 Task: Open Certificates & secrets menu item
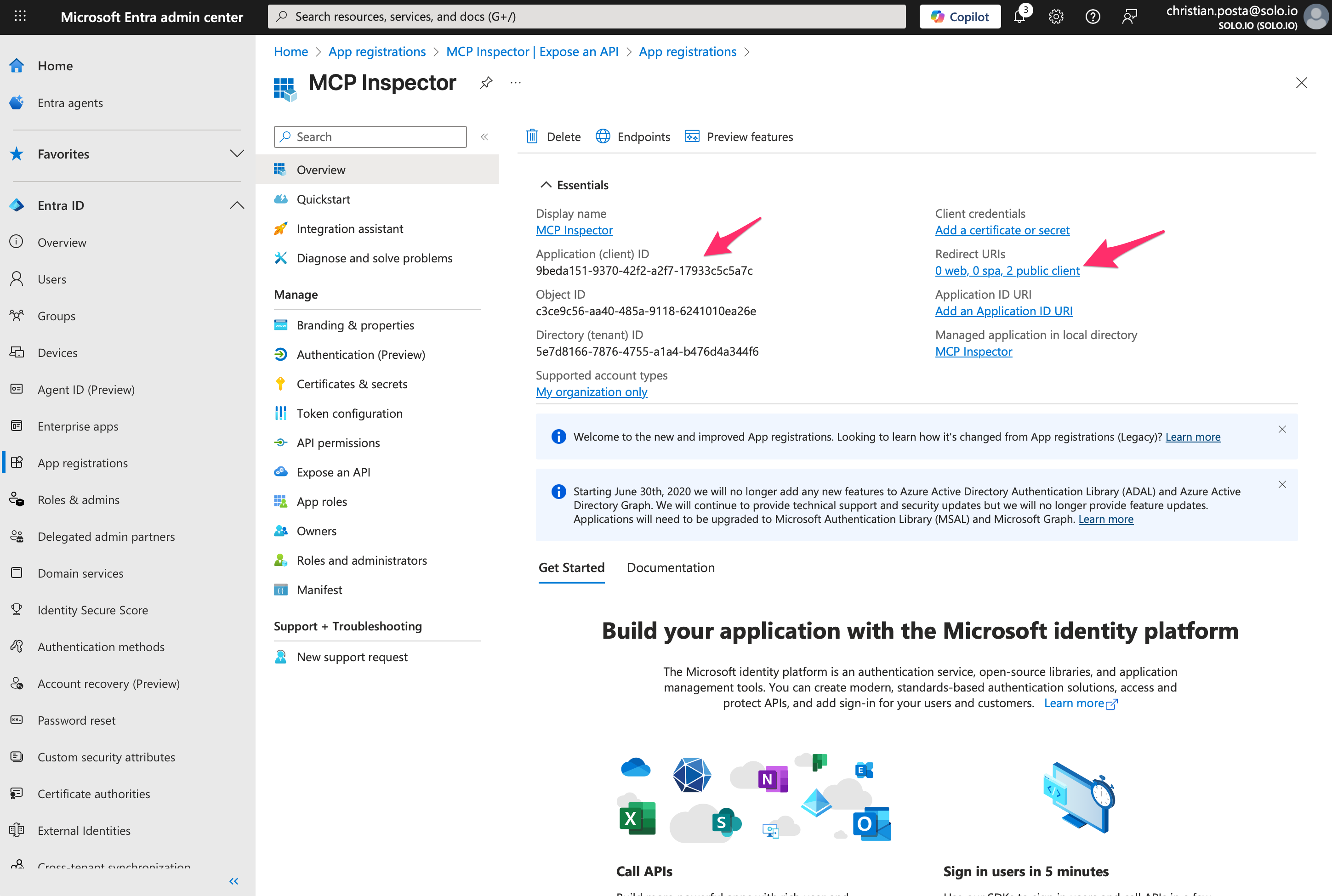[352, 384]
